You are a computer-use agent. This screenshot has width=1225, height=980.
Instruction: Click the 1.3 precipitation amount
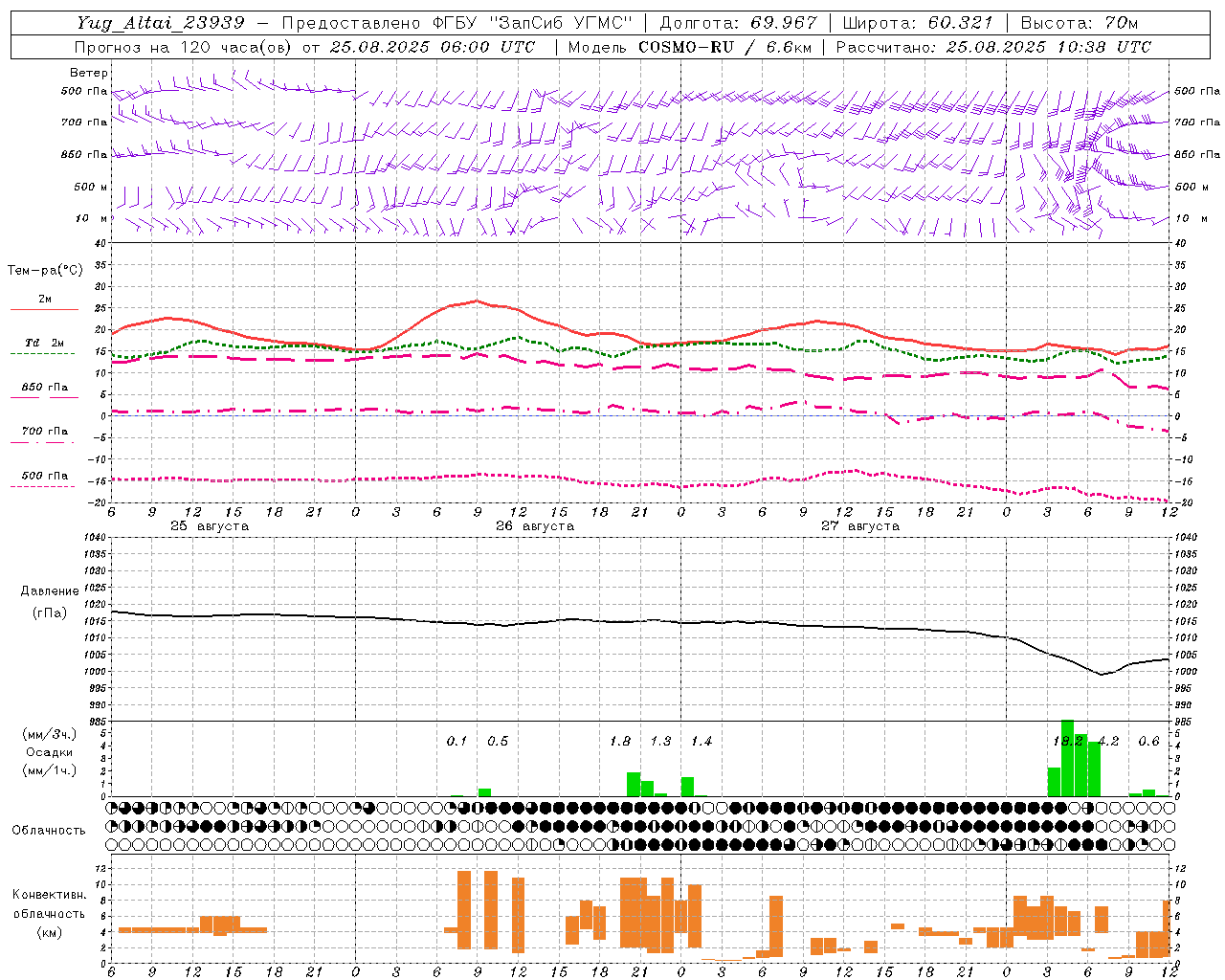click(x=660, y=742)
